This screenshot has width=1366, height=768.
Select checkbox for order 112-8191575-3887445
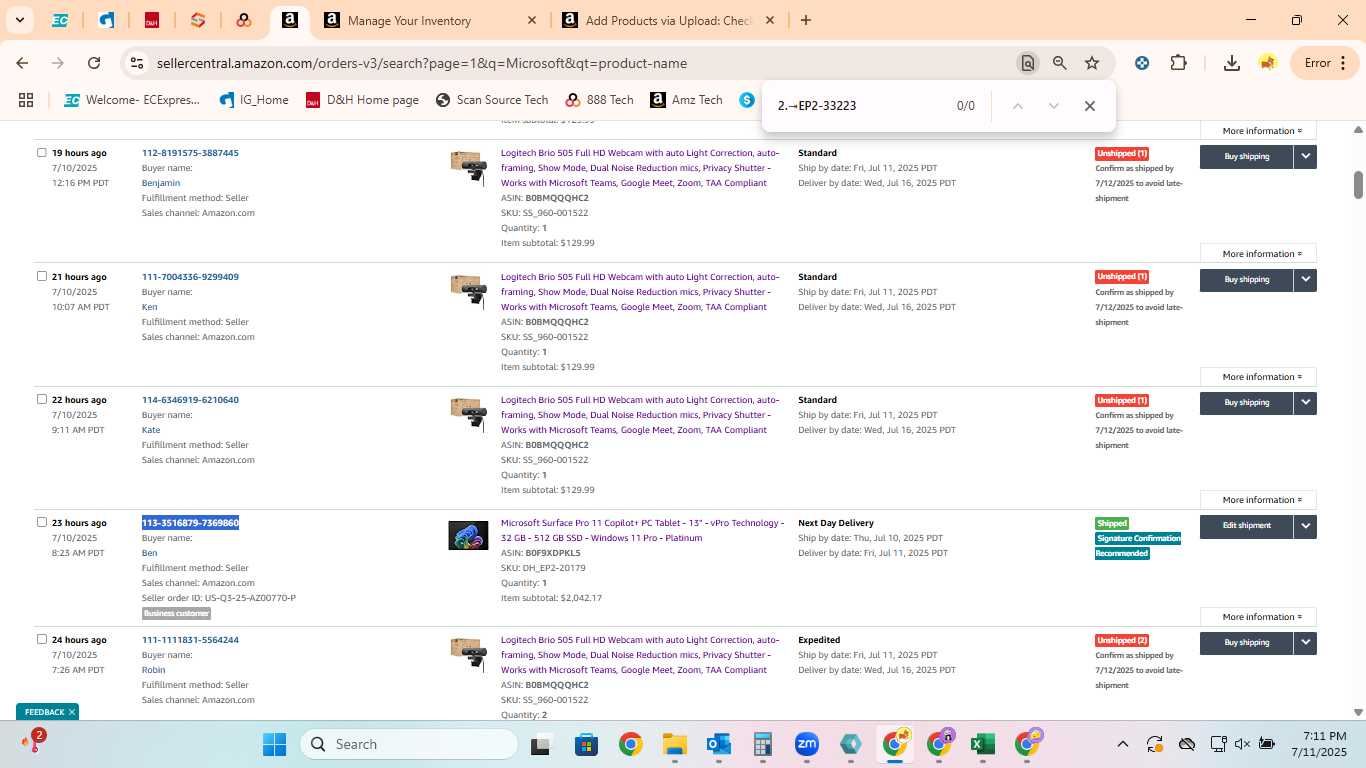(42, 153)
